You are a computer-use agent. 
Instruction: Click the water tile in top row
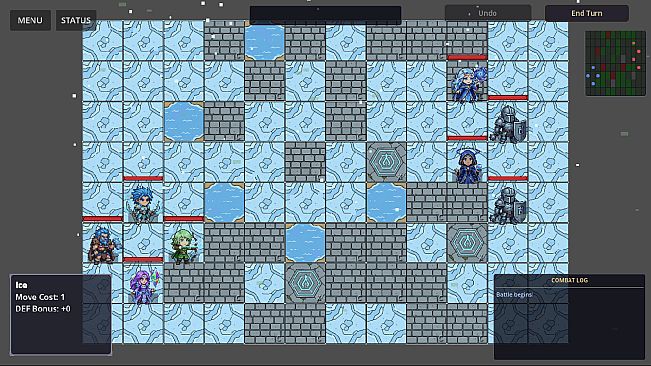pyautogui.click(x=264, y=41)
